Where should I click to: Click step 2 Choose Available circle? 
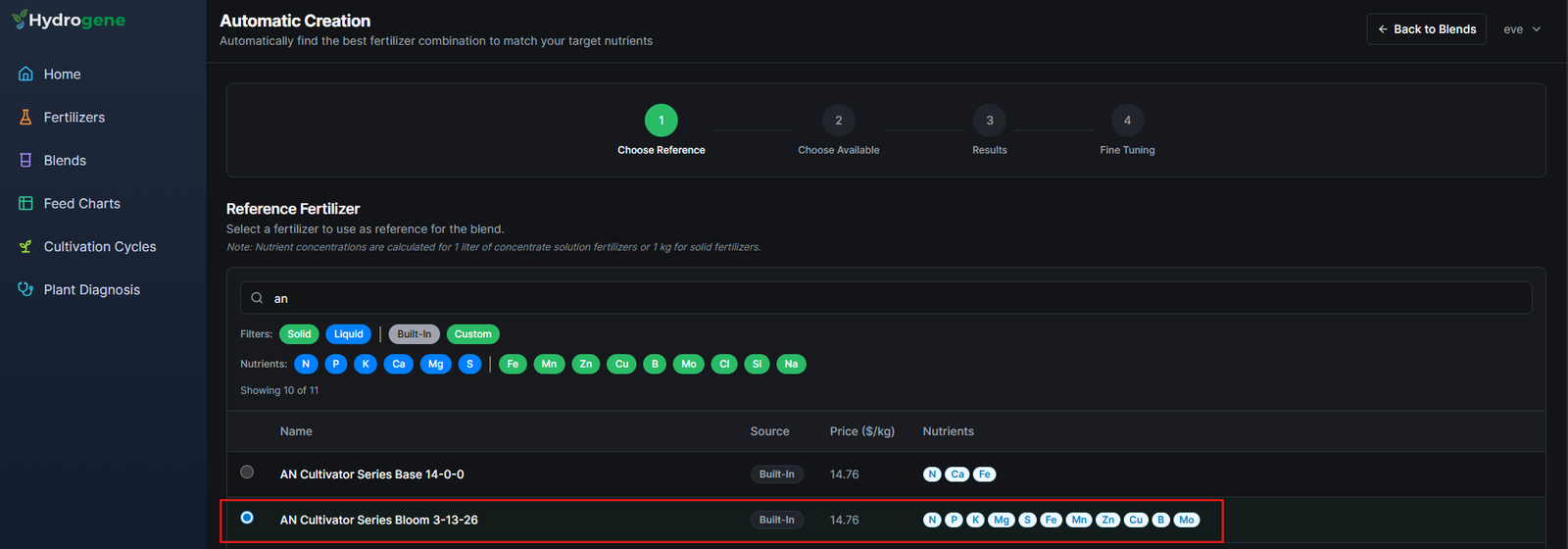pyautogui.click(x=839, y=121)
